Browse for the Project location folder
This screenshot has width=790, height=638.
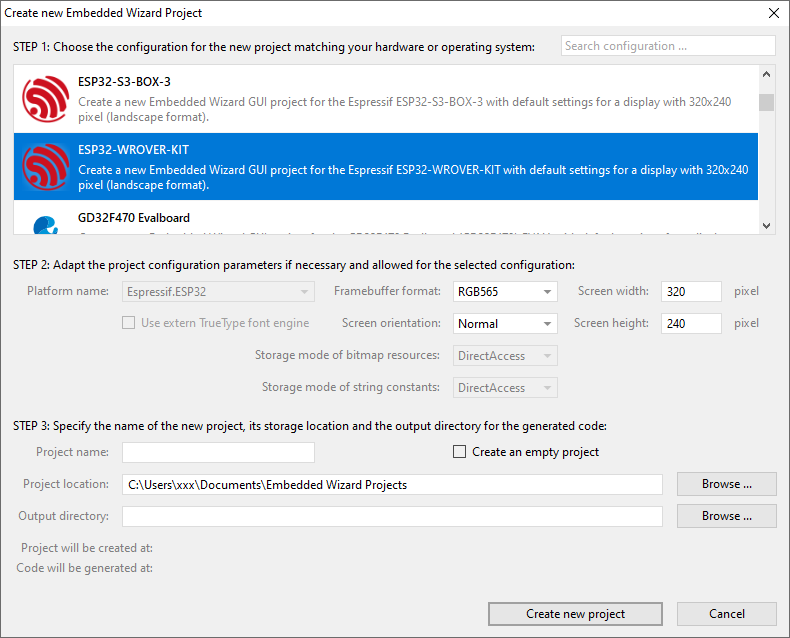(x=726, y=484)
